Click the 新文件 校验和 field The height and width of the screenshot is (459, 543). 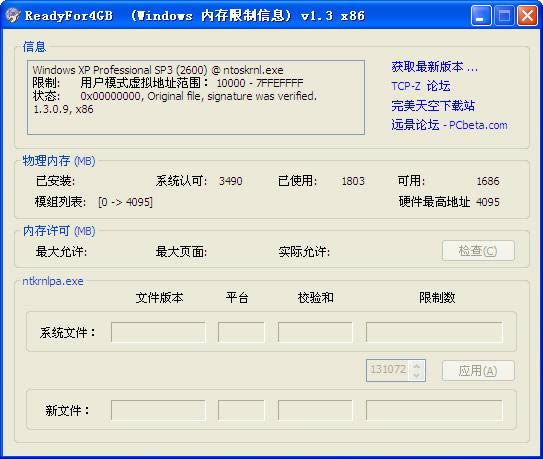[315, 411]
